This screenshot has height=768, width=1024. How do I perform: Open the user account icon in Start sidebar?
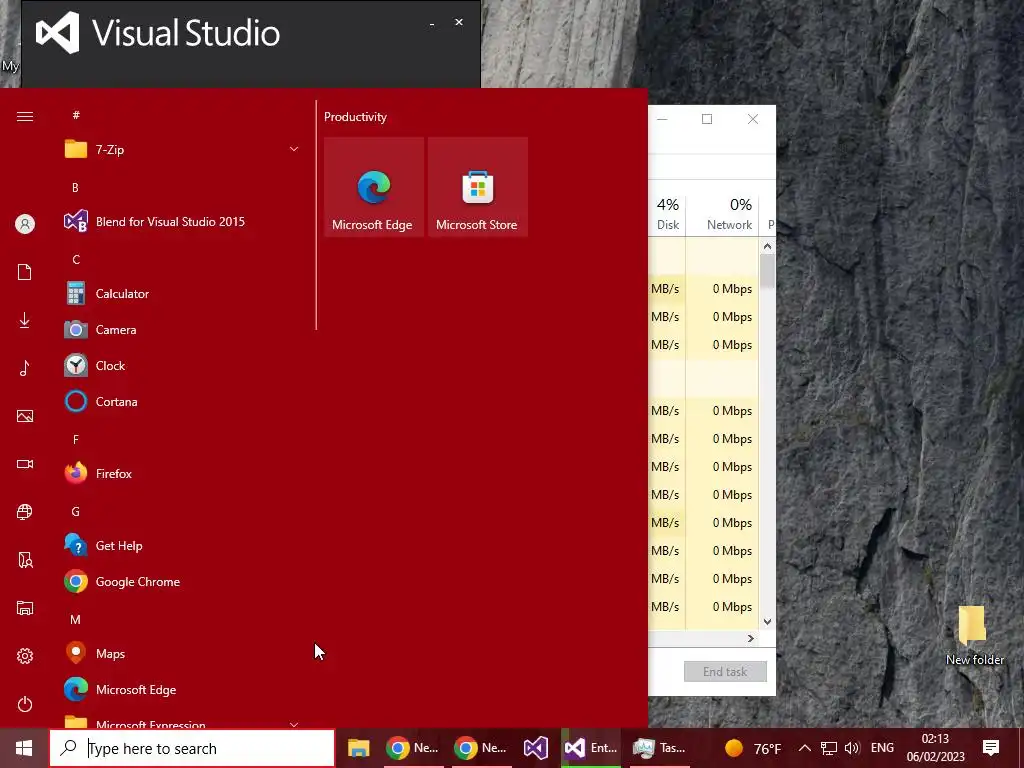[x=25, y=225]
